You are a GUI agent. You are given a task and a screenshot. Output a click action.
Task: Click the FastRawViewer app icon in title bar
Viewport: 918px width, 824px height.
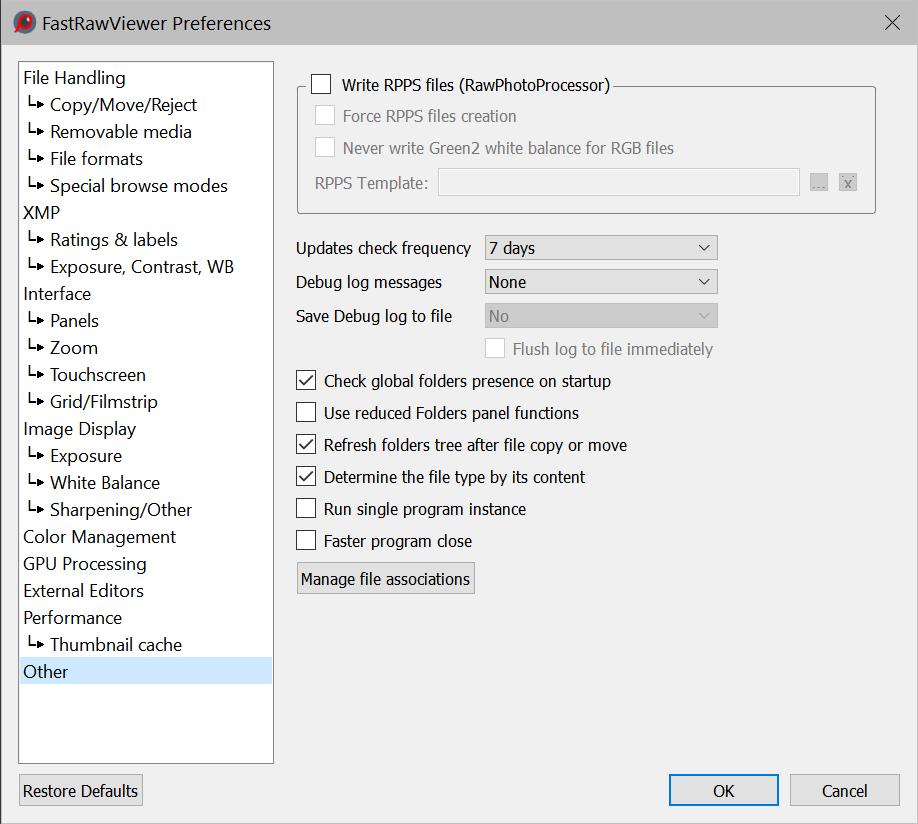[x=24, y=23]
